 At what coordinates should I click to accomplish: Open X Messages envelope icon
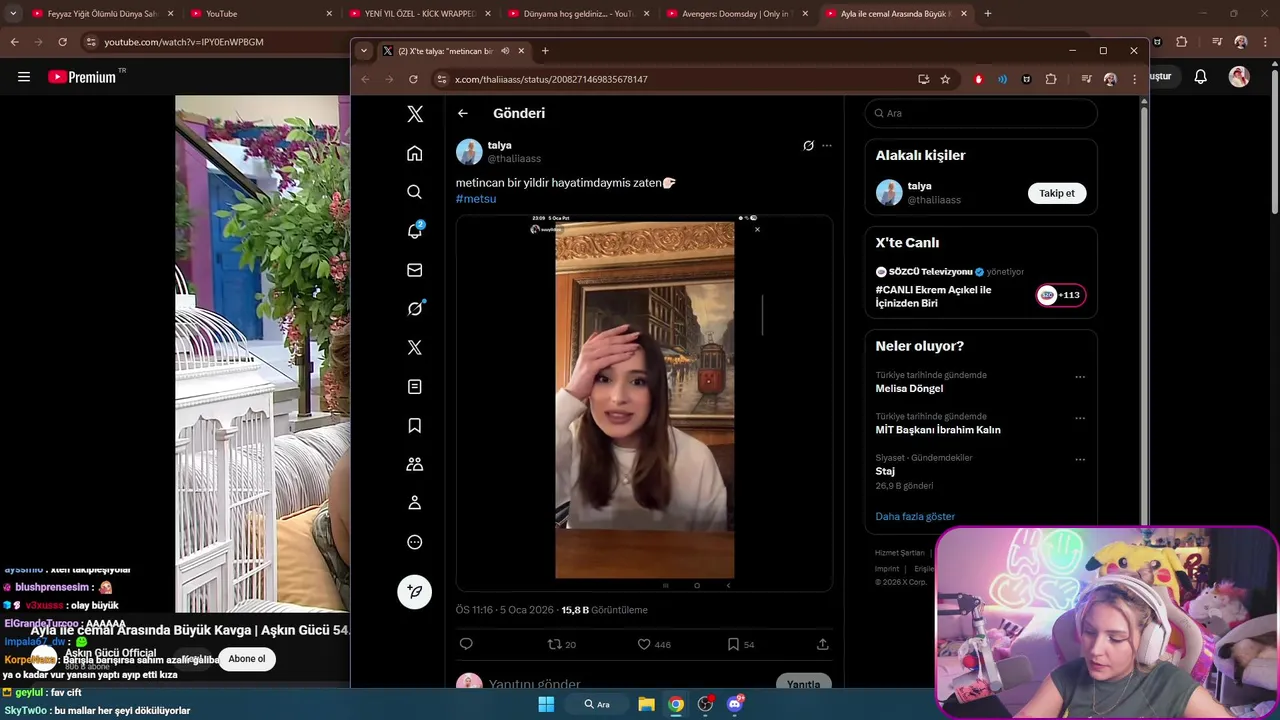[x=415, y=270]
